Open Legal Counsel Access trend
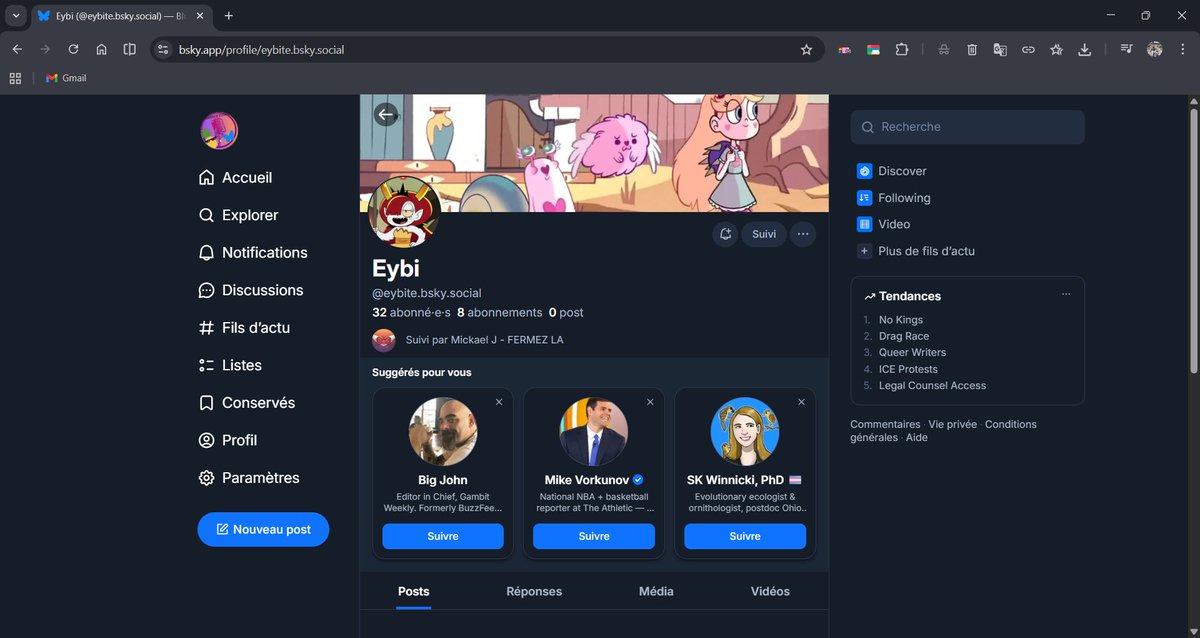1200x638 pixels. pos(932,385)
